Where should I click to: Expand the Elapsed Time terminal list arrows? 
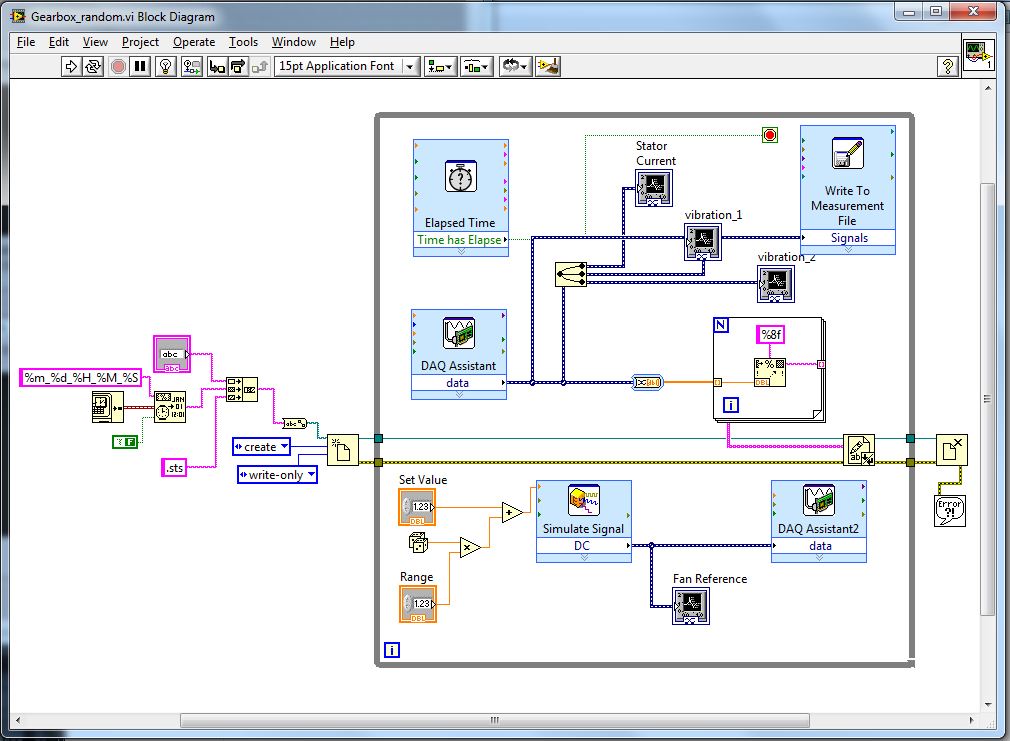pyautogui.click(x=461, y=252)
